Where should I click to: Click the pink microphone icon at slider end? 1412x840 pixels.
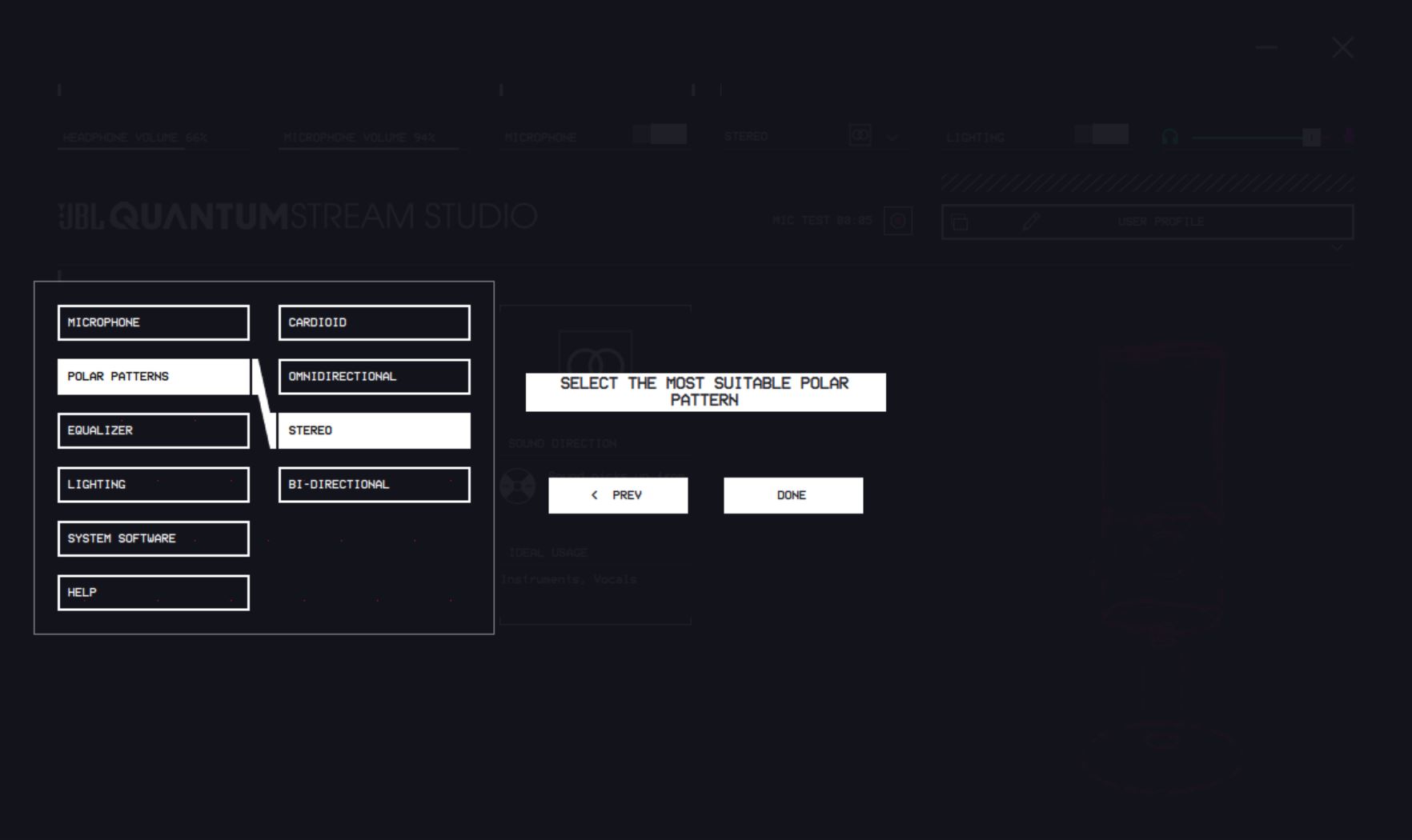(x=1350, y=136)
